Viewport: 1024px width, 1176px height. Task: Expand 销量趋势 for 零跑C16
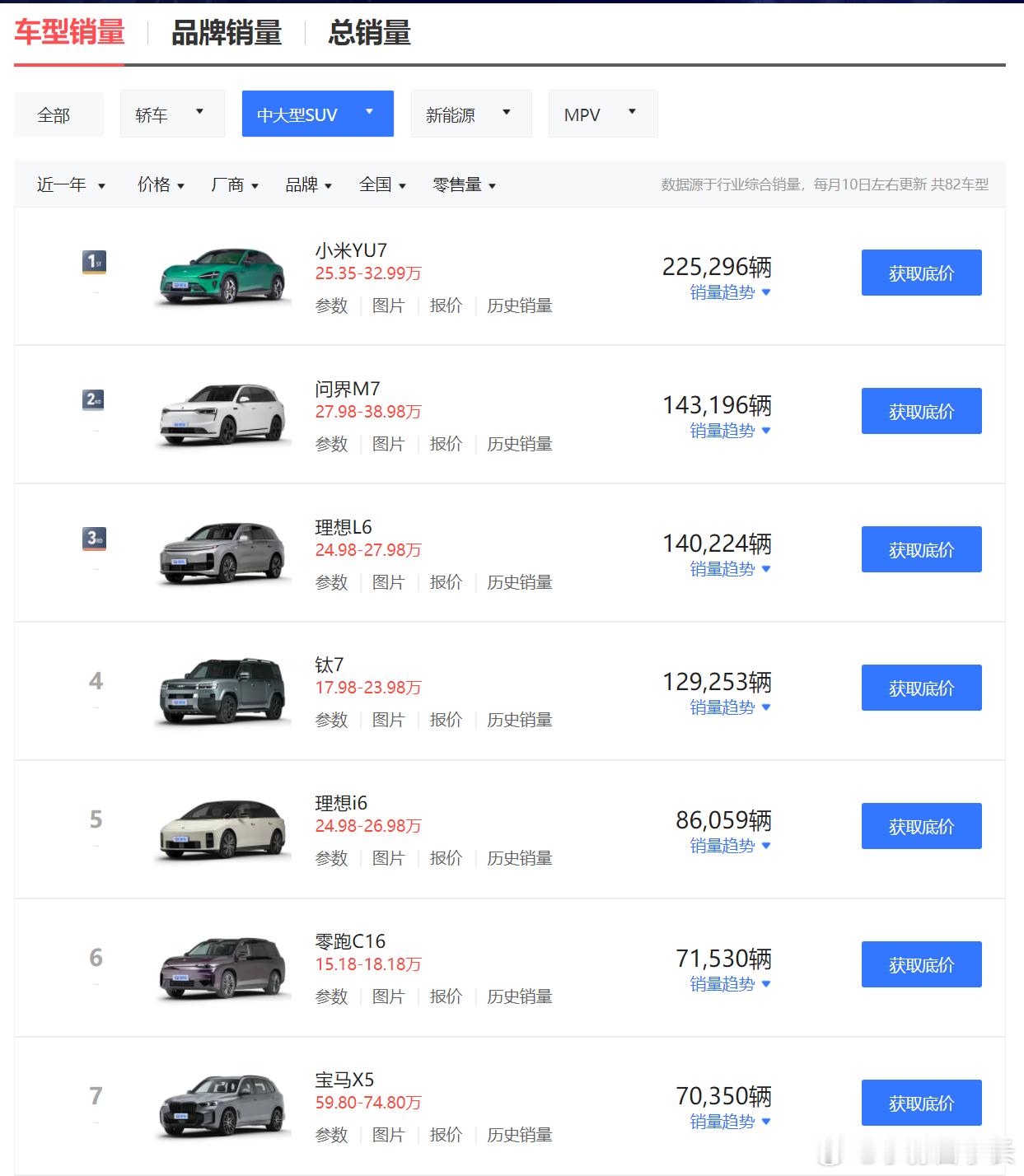730,984
